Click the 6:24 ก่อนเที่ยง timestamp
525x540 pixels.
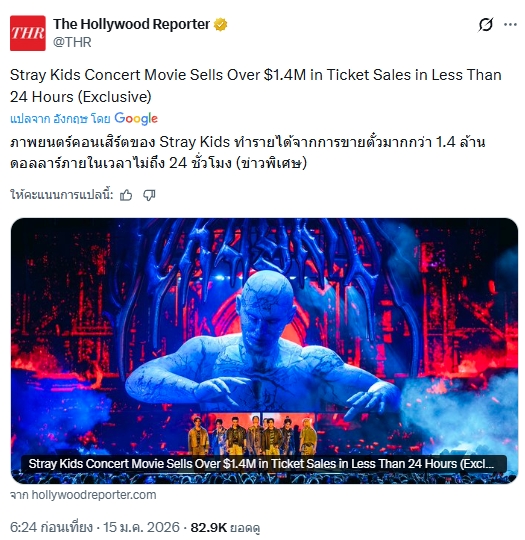51,527
